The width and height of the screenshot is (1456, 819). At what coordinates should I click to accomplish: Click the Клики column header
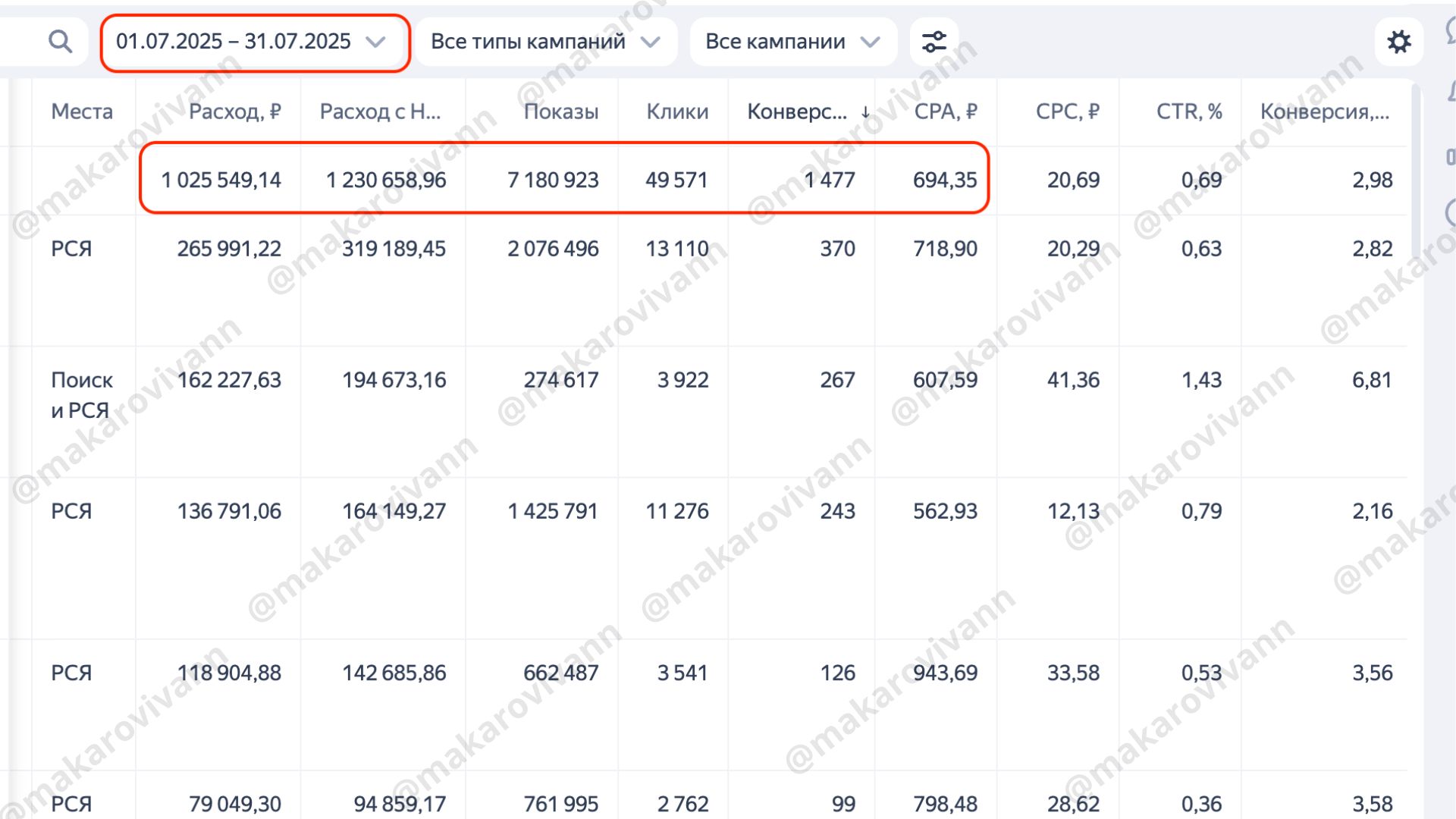676,111
